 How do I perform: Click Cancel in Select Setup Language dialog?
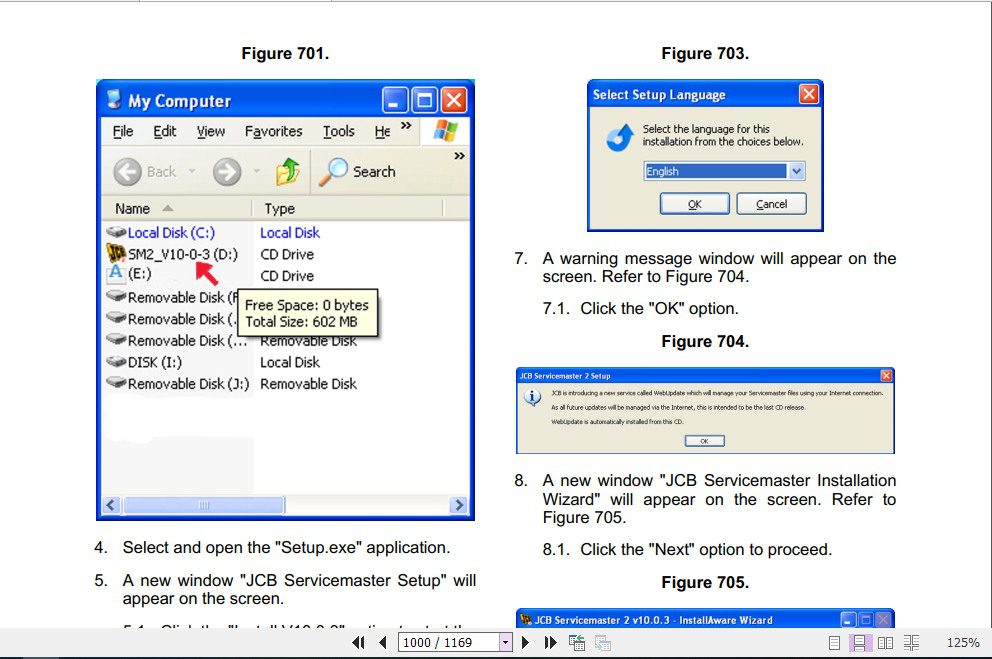pos(771,204)
